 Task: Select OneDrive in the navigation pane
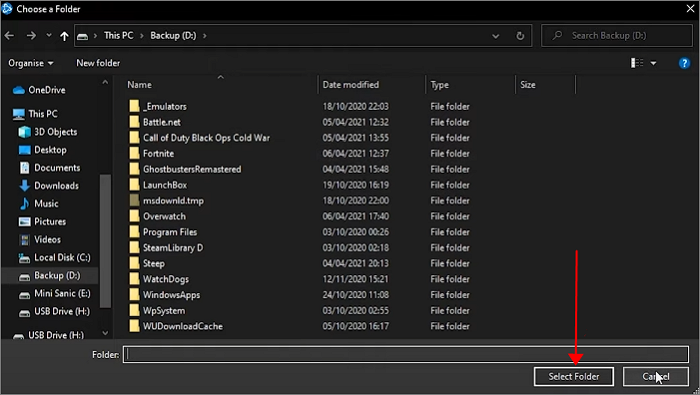[x=39, y=90]
